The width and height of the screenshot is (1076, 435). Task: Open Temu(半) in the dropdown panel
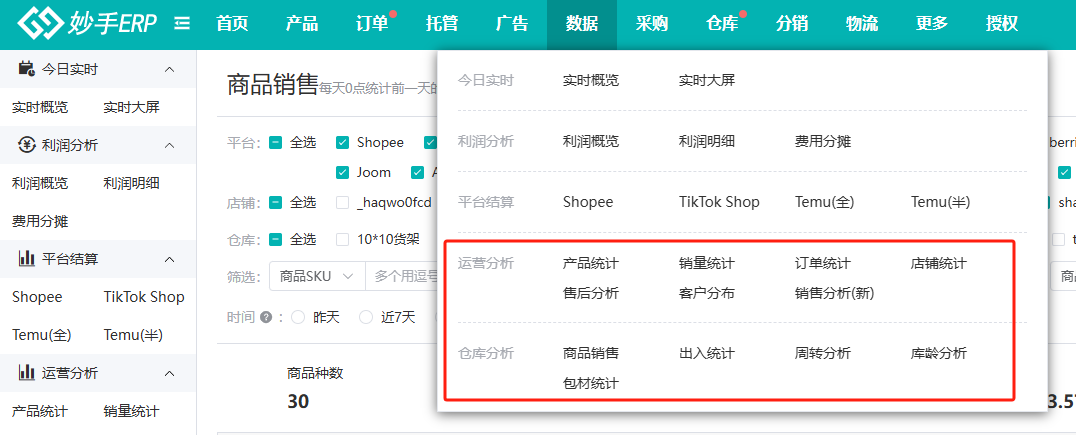tap(940, 202)
